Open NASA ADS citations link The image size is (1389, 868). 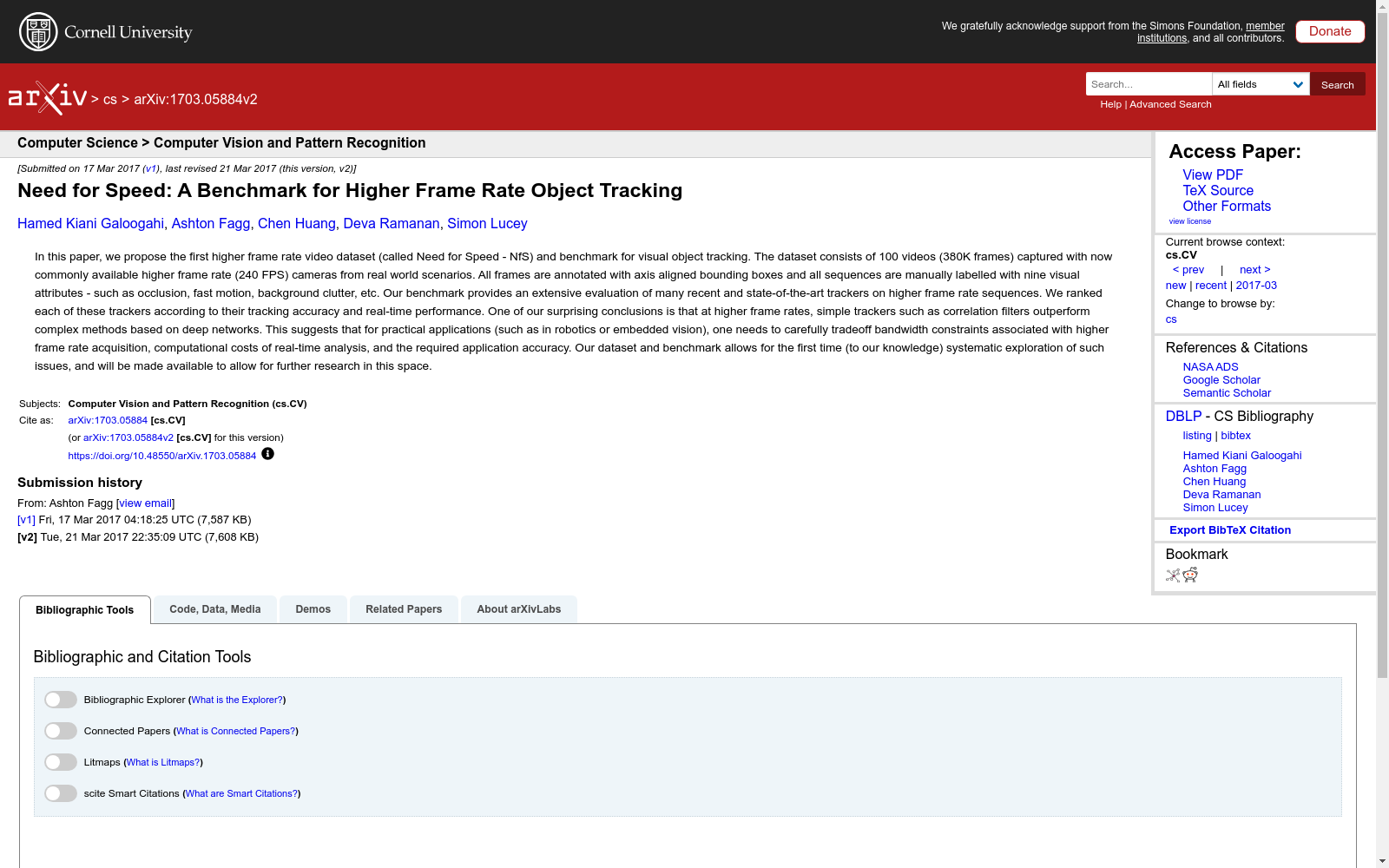coord(1210,367)
